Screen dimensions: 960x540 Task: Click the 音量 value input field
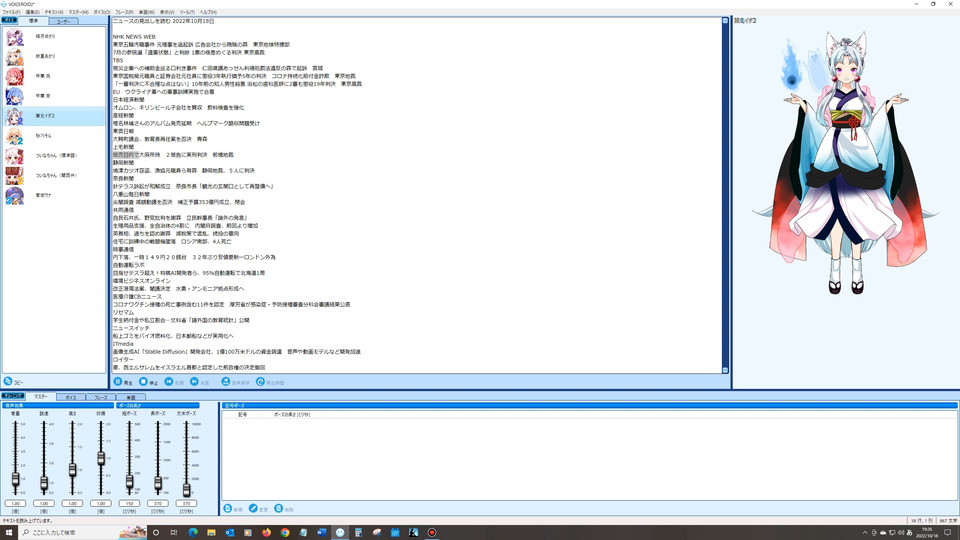coord(15,503)
